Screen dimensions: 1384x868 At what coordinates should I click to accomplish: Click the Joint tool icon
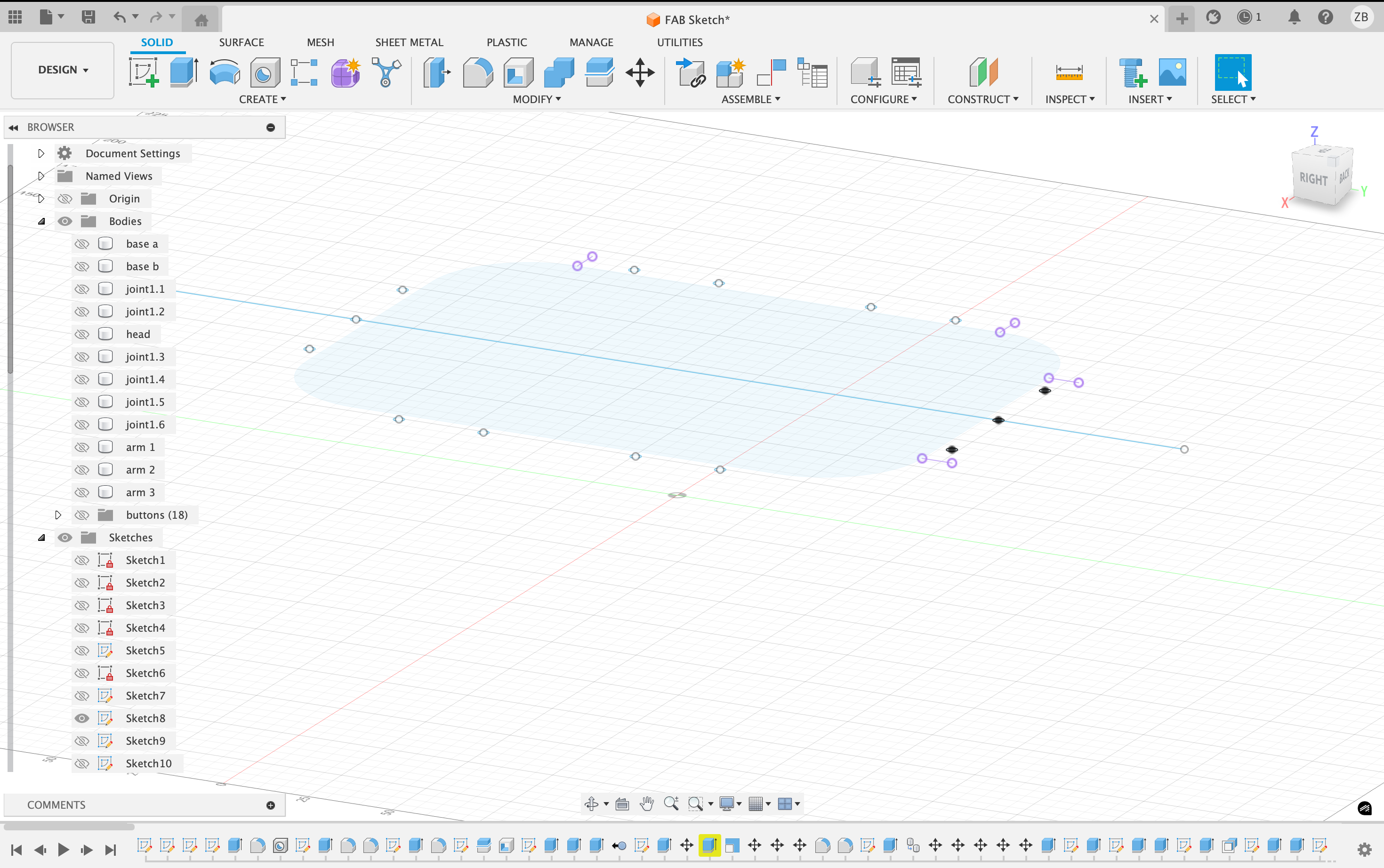point(772,72)
